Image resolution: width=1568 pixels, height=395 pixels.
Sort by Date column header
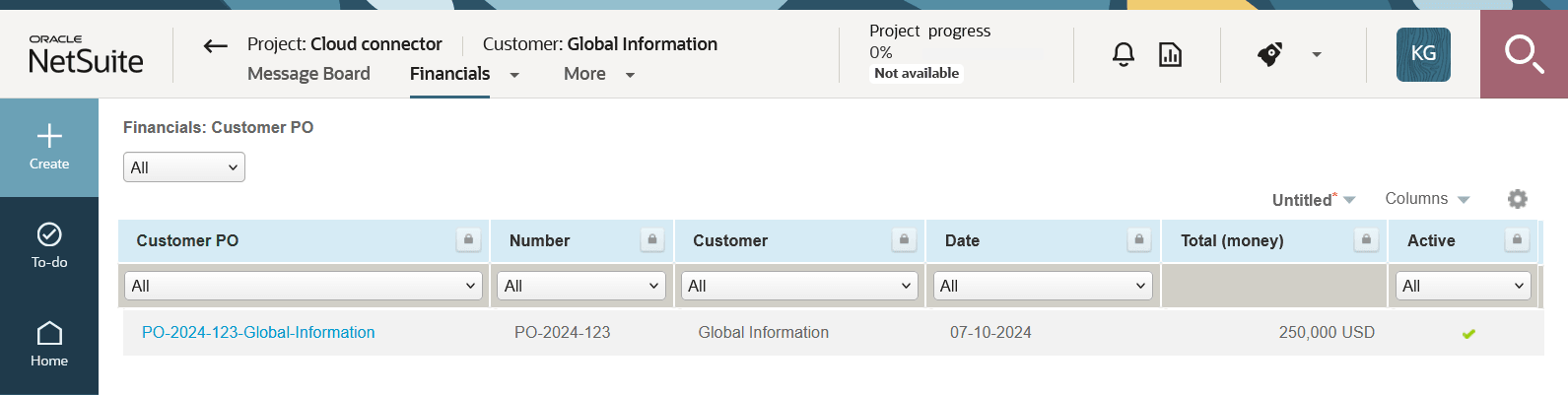(962, 240)
